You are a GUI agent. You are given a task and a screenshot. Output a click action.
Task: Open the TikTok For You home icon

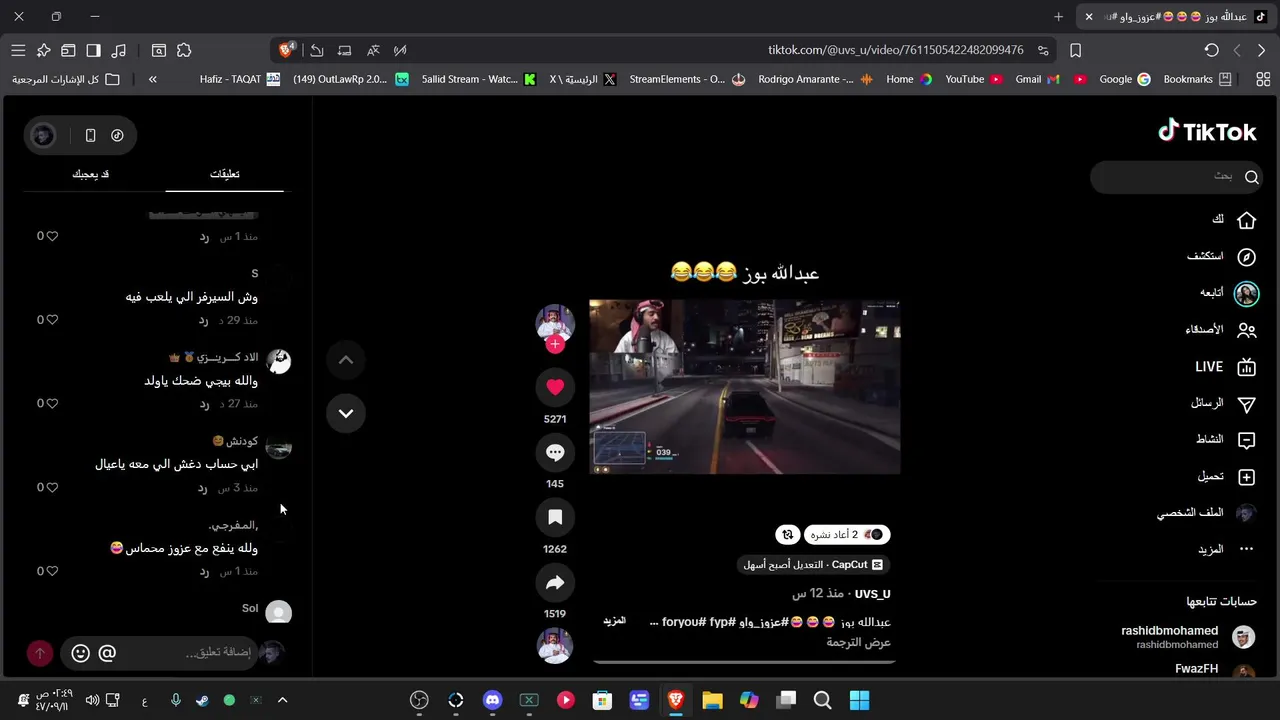pyautogui.click(x=1246, y=219)
